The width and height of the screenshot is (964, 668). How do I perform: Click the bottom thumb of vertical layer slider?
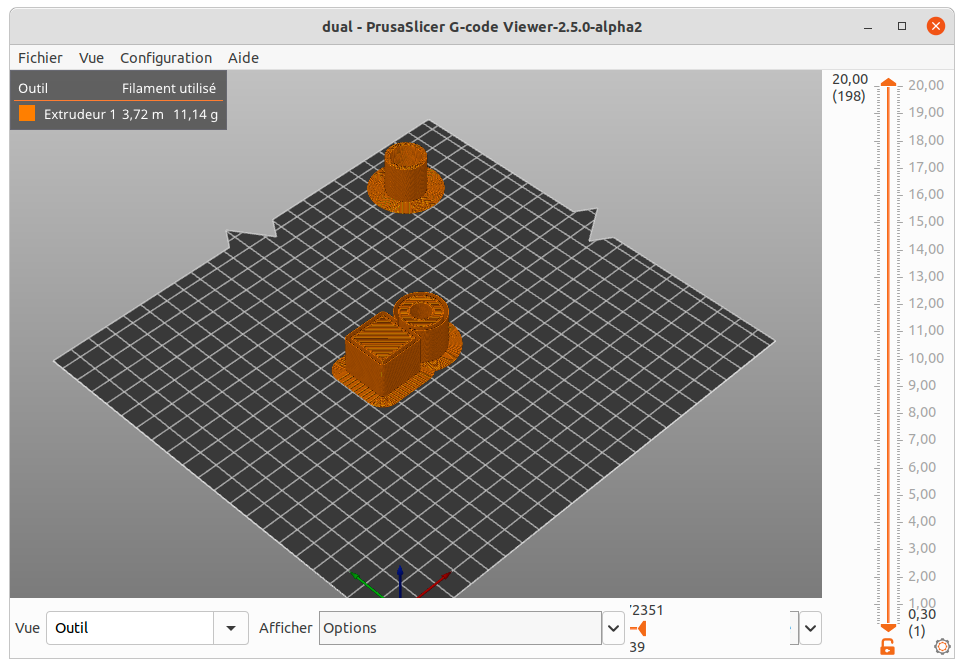click(x=888, y=627)
